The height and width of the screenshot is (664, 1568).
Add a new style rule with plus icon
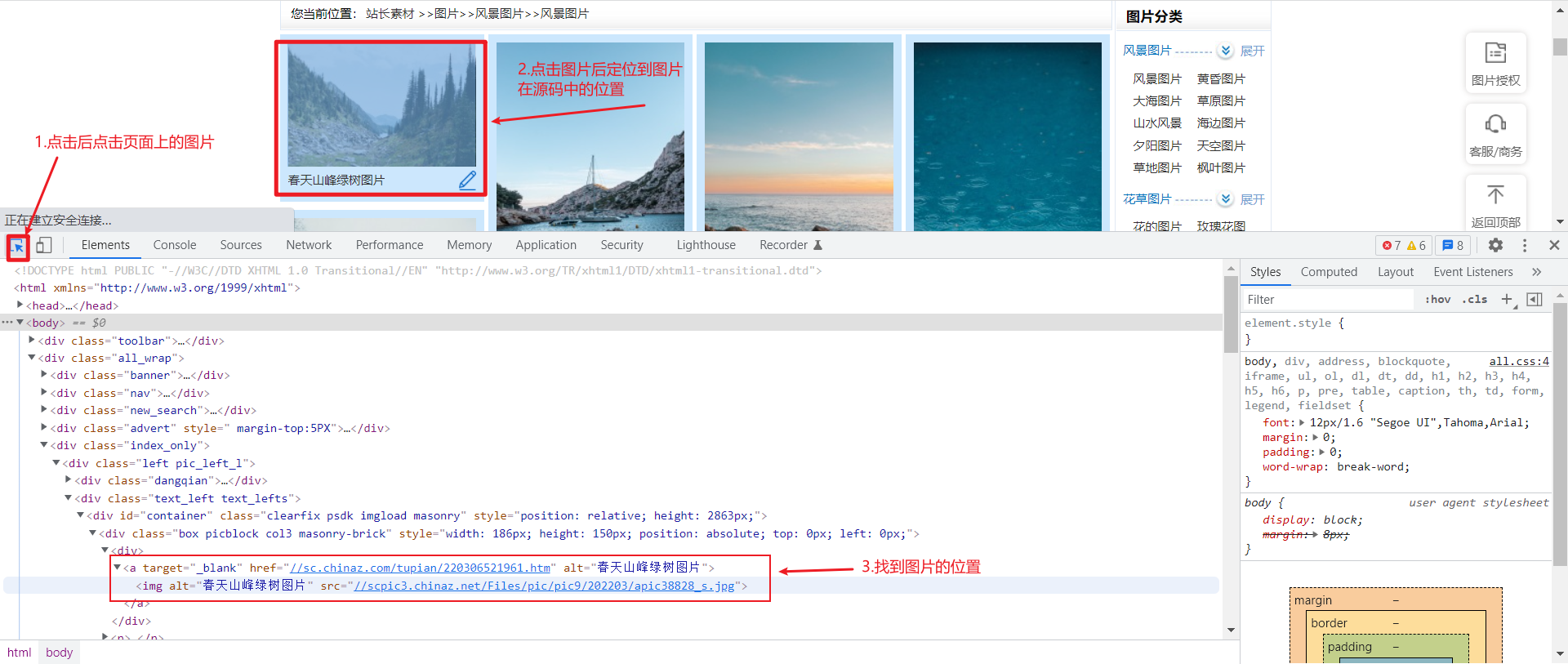tap(1508, 300)
